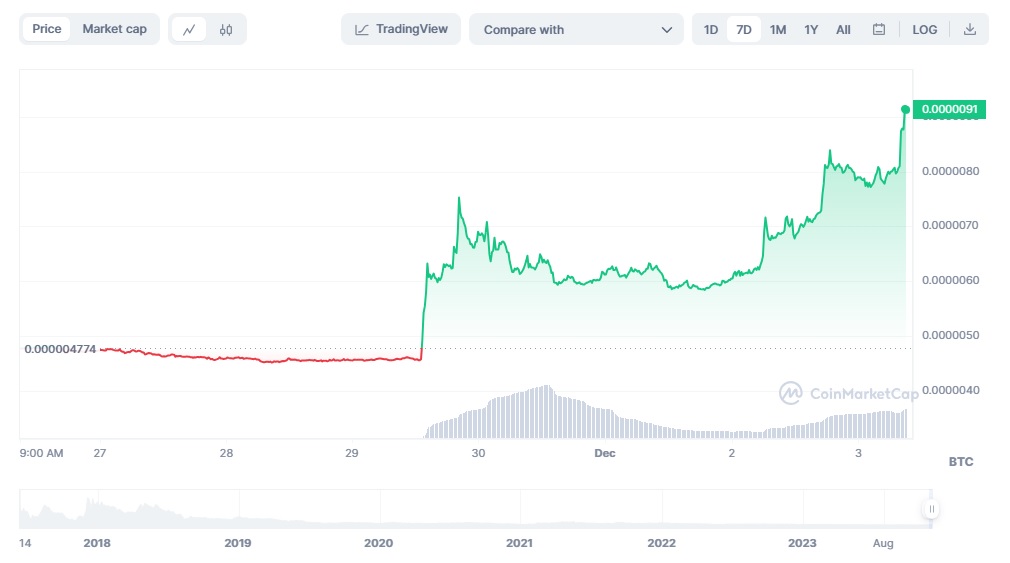Select the 1D timeframe tab
The image size is (1010, 563).
711,30
